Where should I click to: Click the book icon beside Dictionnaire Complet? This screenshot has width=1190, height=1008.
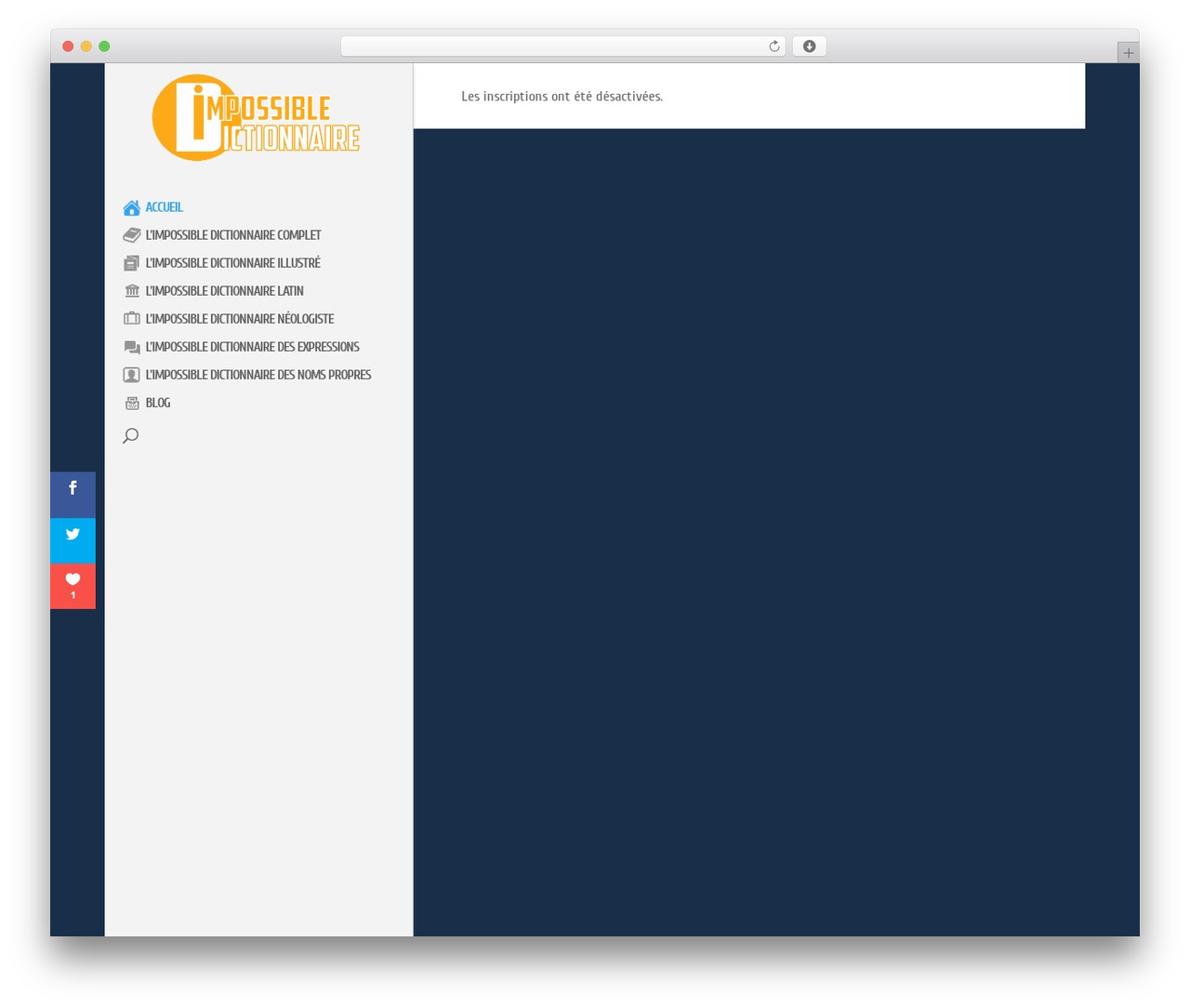pos(132,235)
